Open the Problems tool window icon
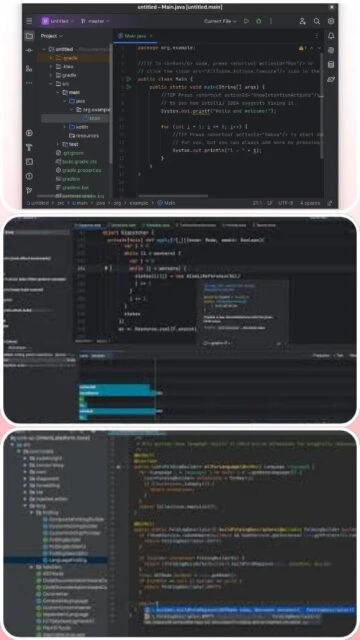Viewport: 360px width, 640px height. click(29, 176)
